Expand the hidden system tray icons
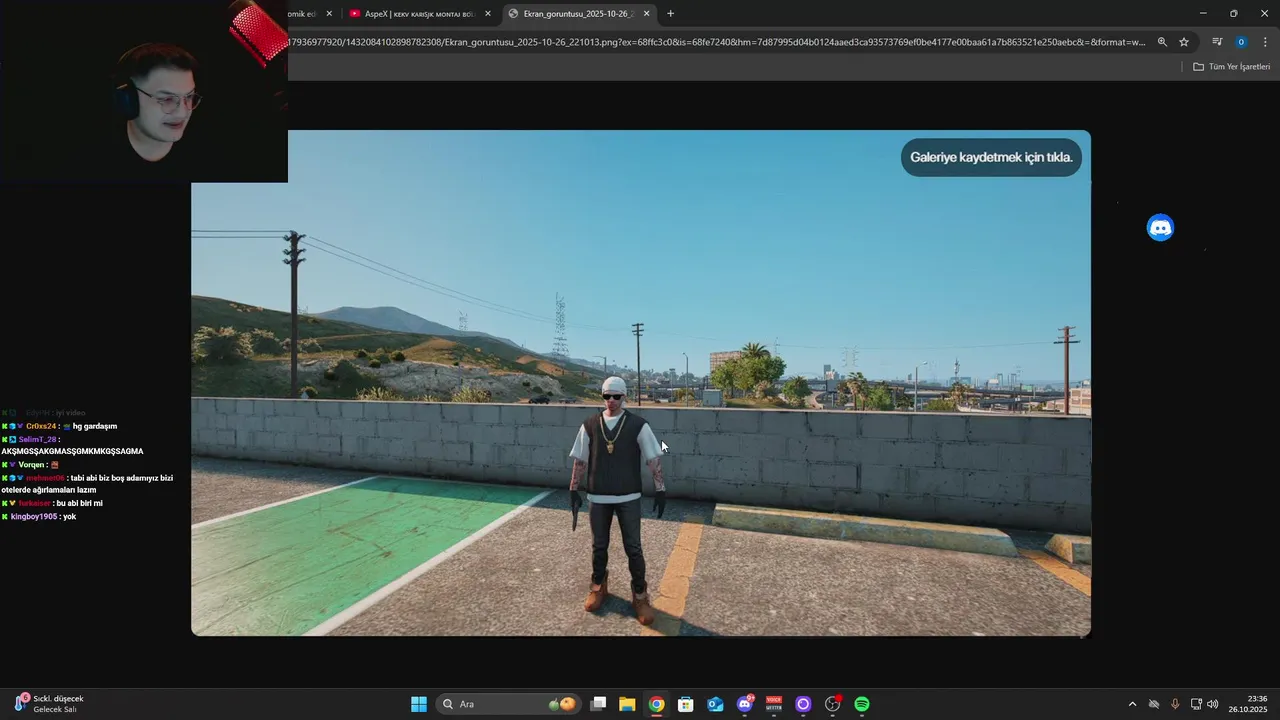Screen dimensions: 1280x720 click(1132, 704)
